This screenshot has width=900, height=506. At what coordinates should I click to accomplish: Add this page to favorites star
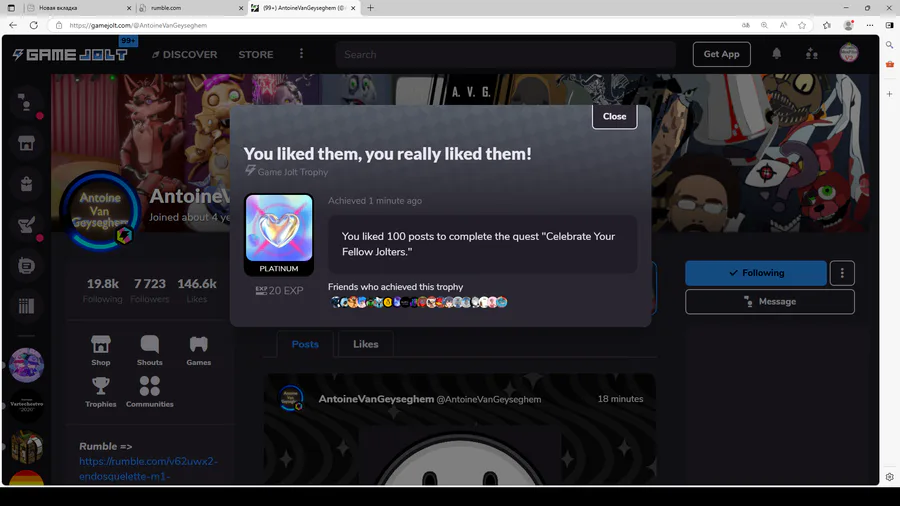click(x=802, y=25)
